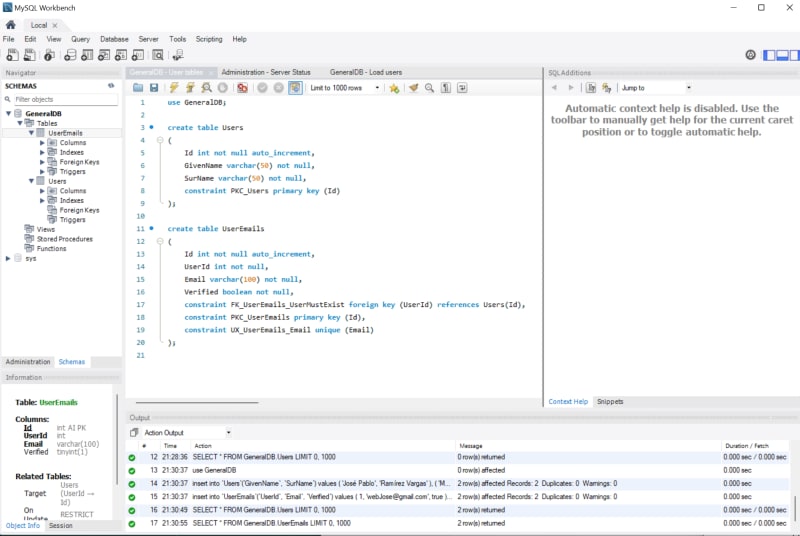Switch to Administration - Server Status tab

tap(266, 72)
